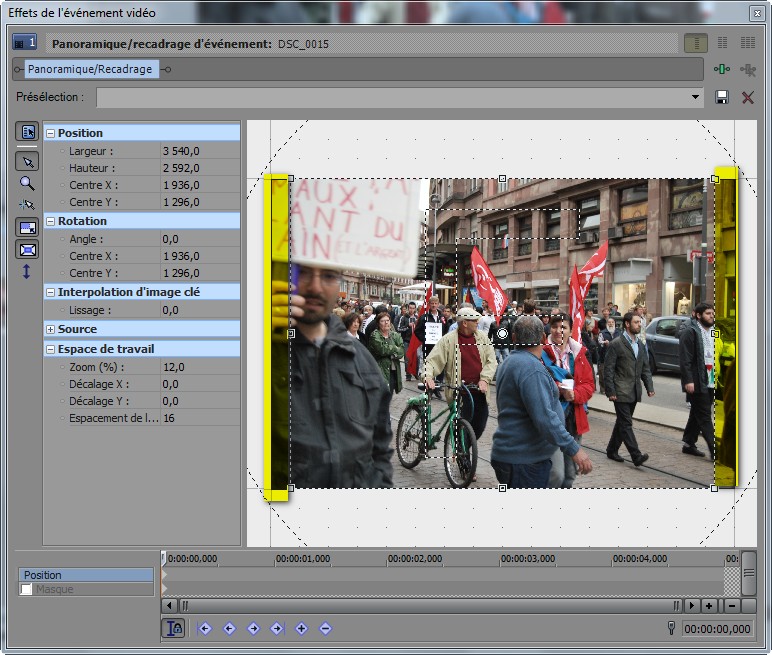
Task: Collapse the Espace de travail section
Action: [50, 349]
